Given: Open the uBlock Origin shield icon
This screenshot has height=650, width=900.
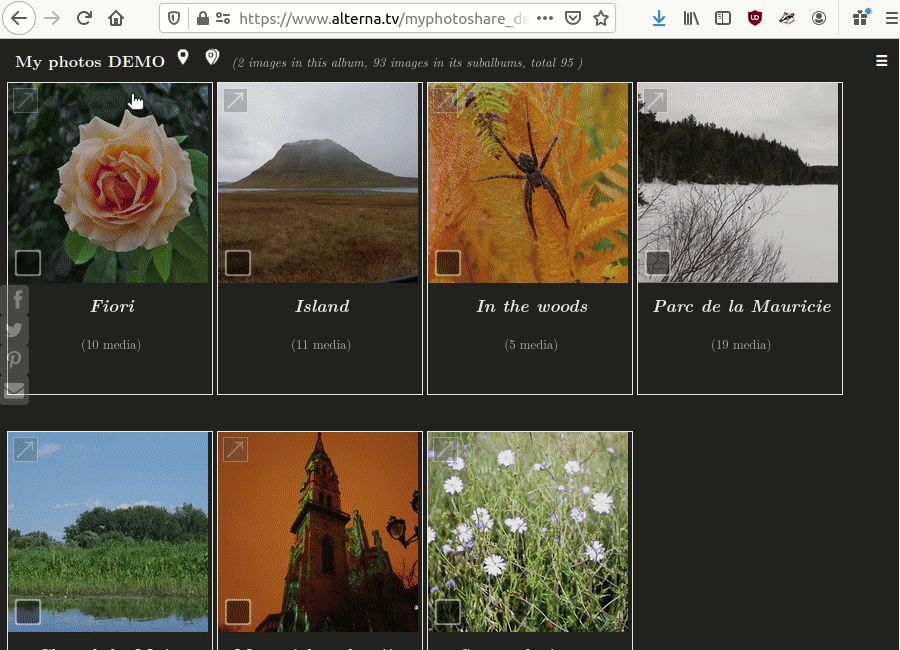Looking at the screenshot, I should pos(753,18).
